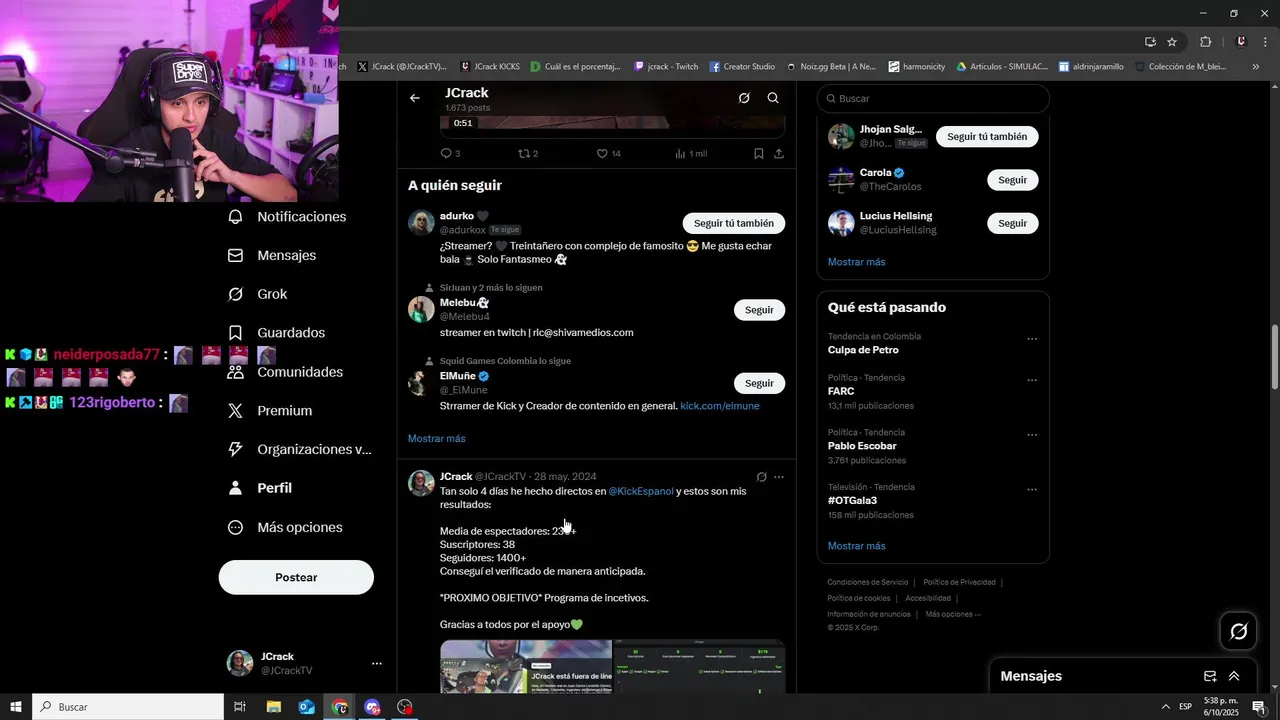
Task: Open Comunidades in the sidebar
Action: click(285, 372)
